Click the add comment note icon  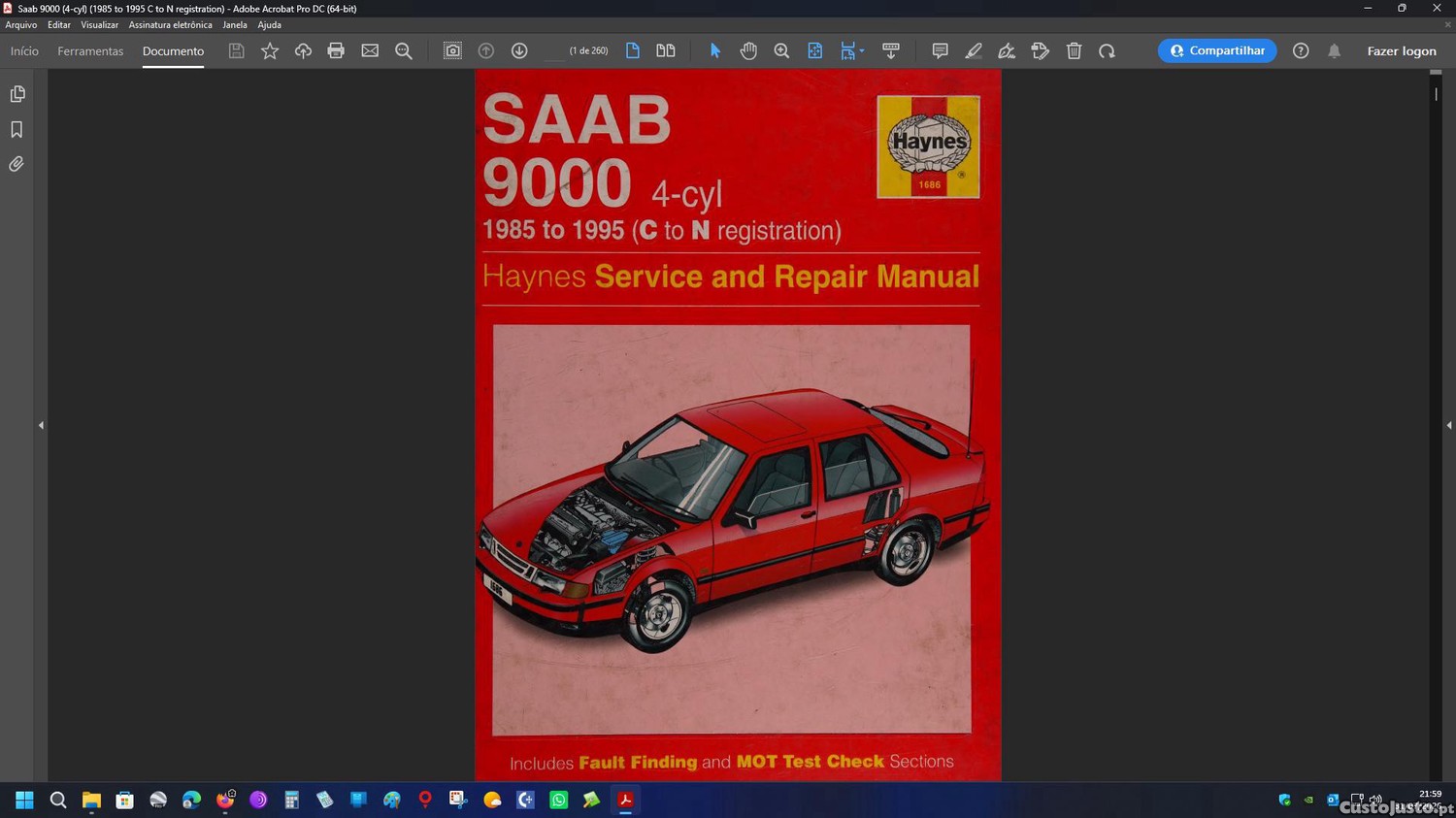click(940, 50)
